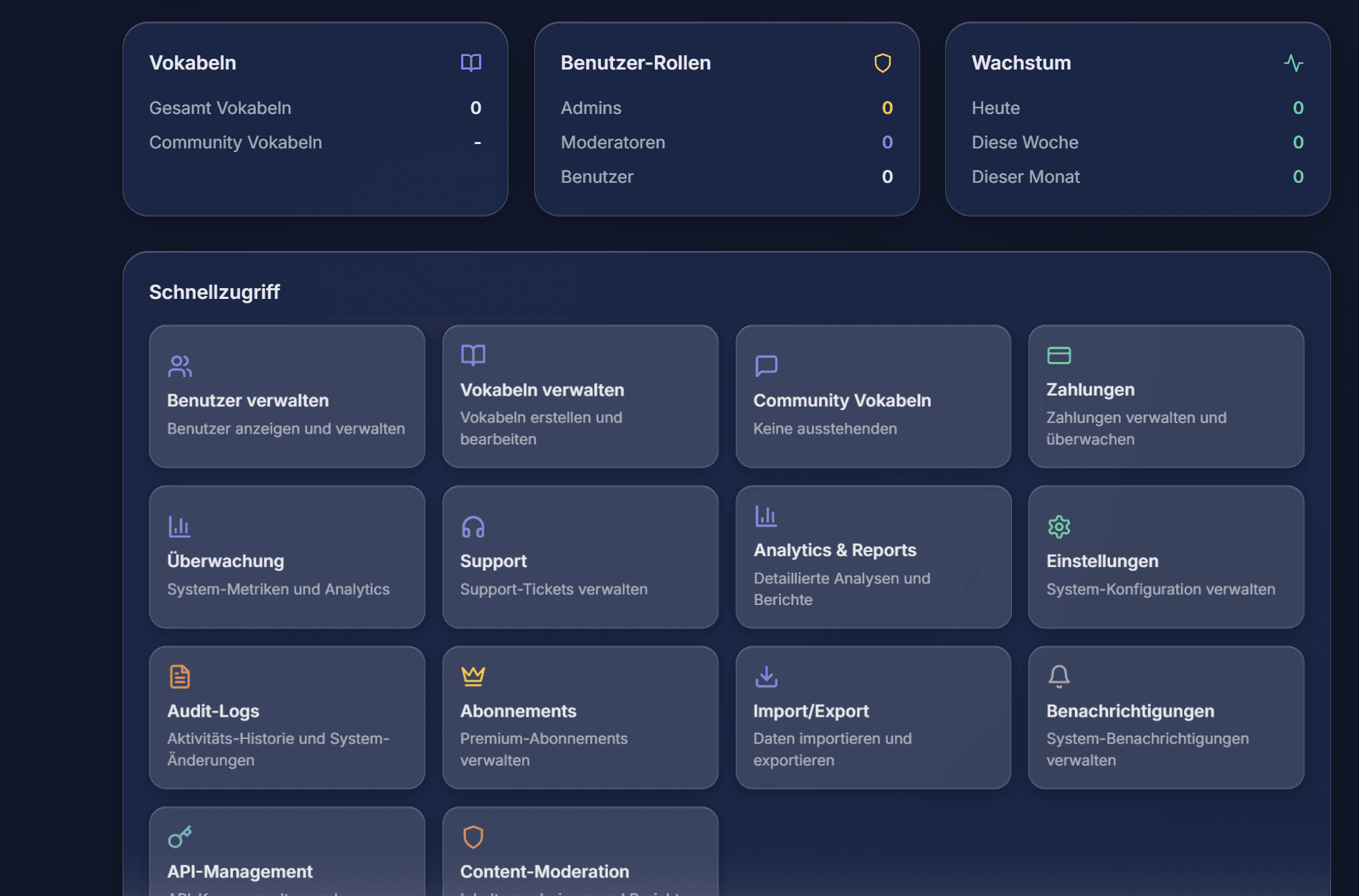Click the book icon in Vokabeln stats card

tap(470, 63)
